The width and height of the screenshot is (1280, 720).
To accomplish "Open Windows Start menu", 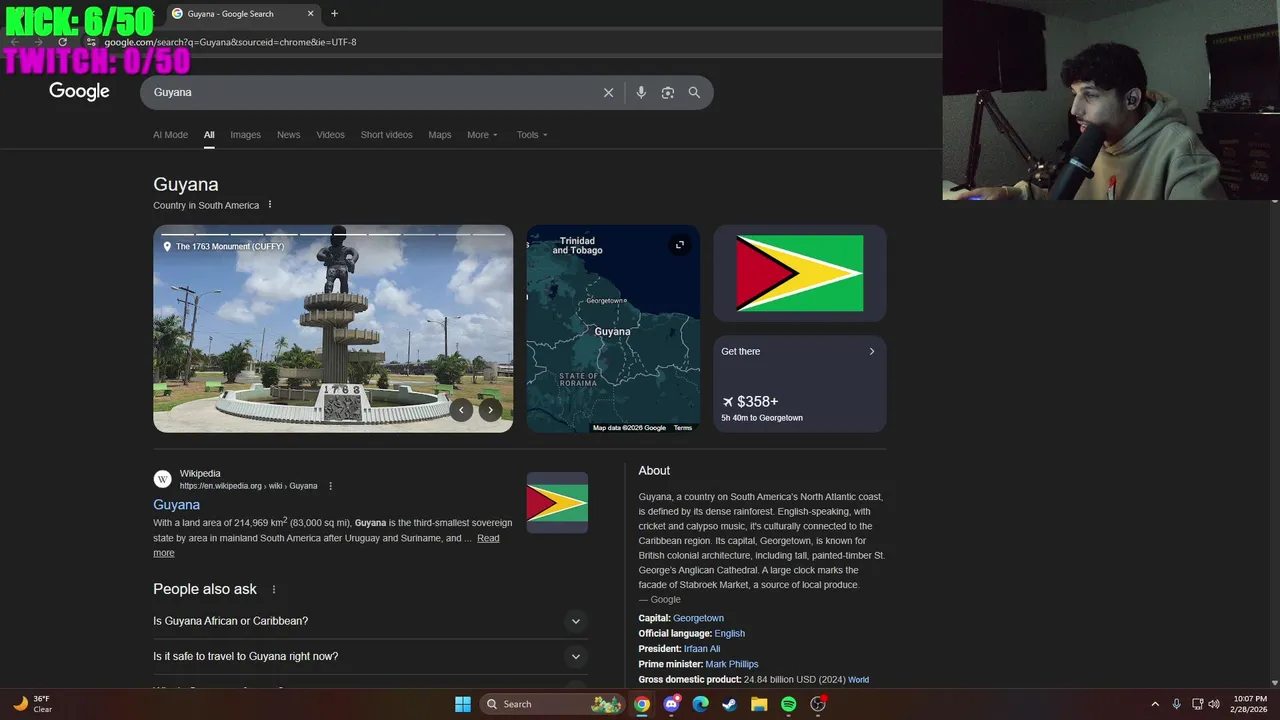I will click(463, 704).
